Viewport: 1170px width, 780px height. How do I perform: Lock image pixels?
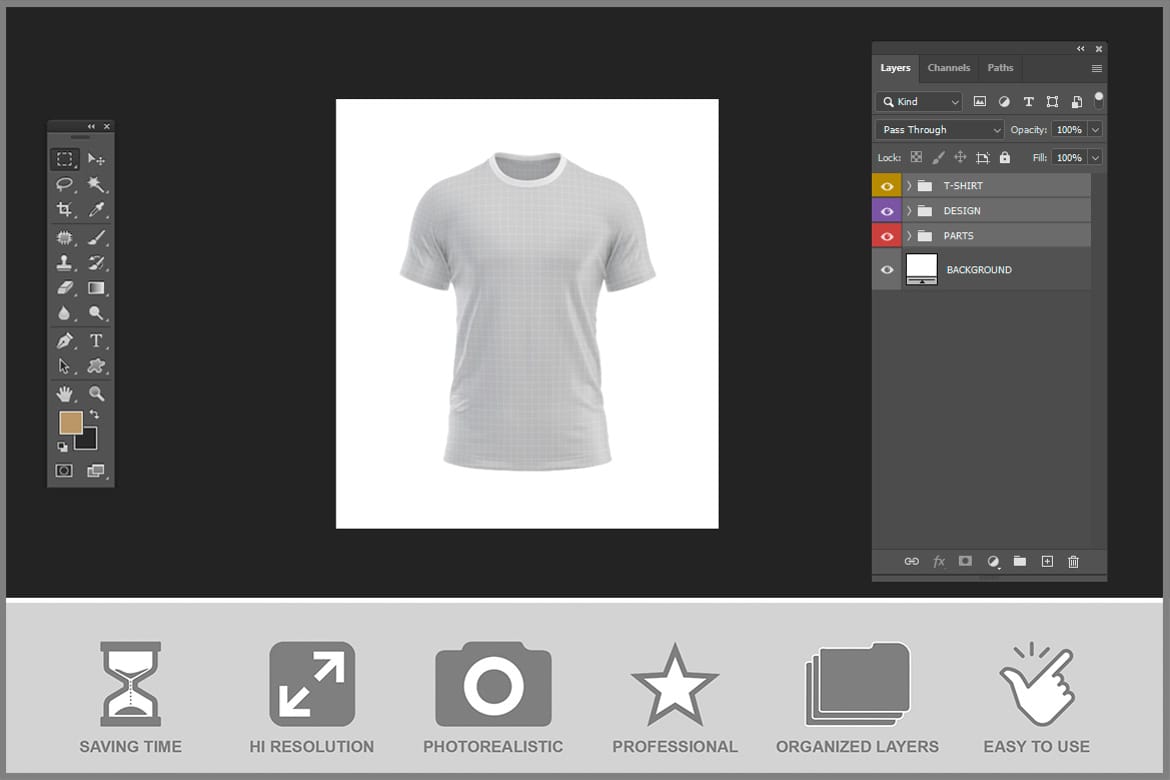point(938,157)
